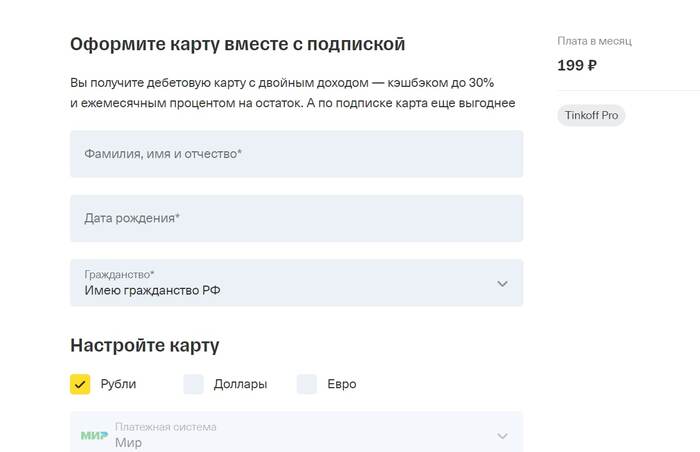Click the "Плата в месяц" label
700x452 pixels.
594,41
